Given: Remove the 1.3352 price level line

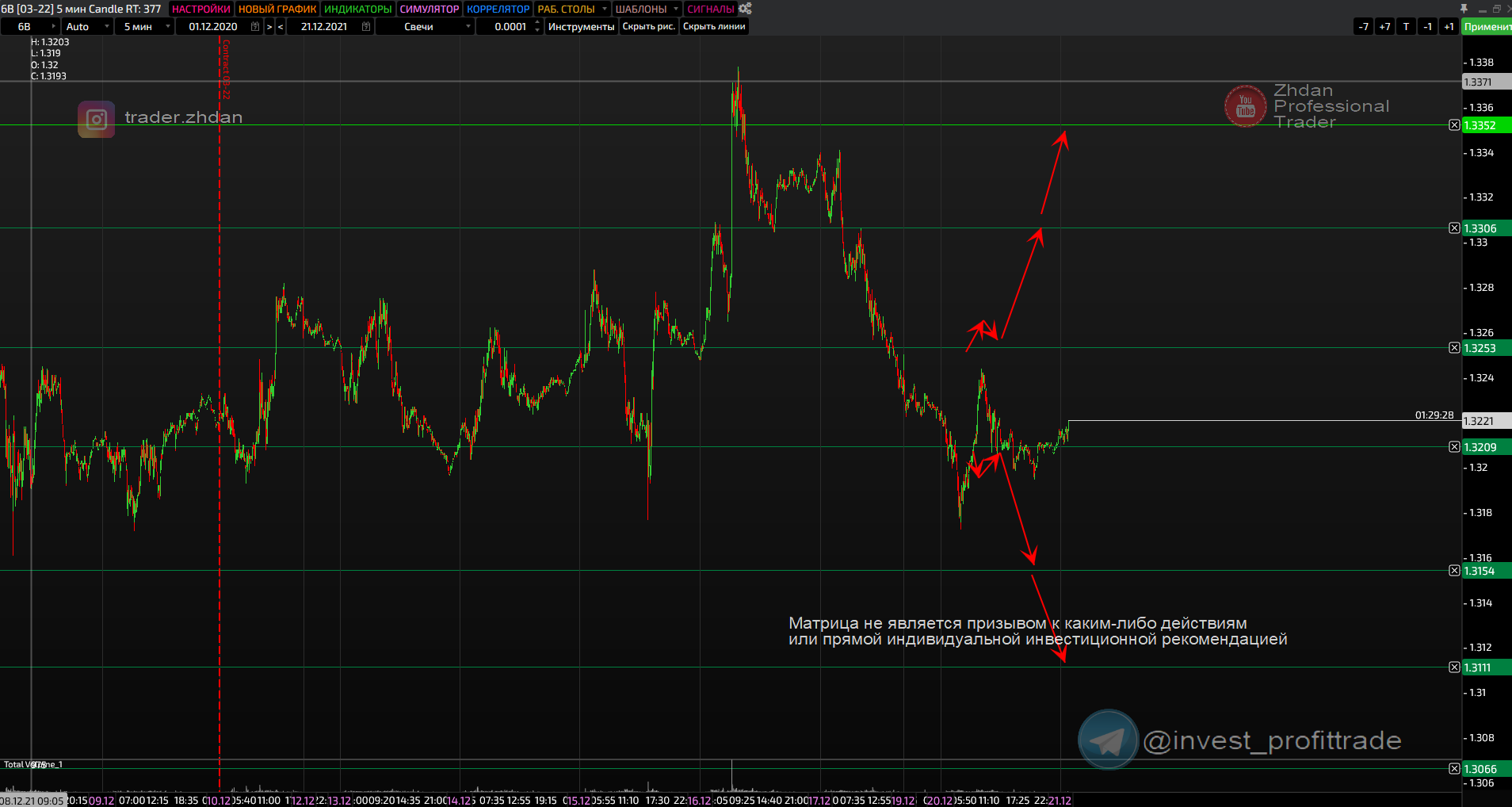Looking at the screenshot, I should point(1454,125).
